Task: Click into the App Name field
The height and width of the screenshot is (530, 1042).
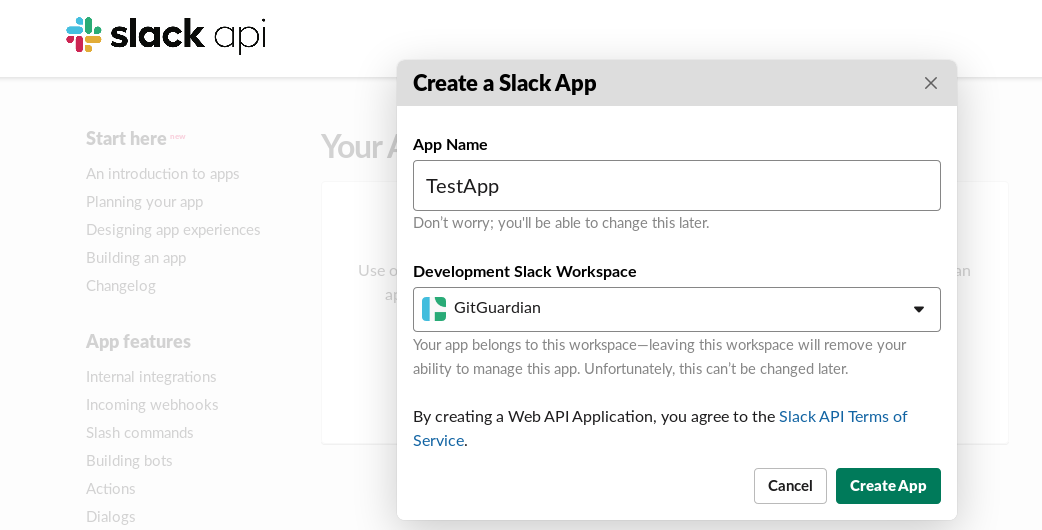Action: pyautogui.click(x=676, y=186)
